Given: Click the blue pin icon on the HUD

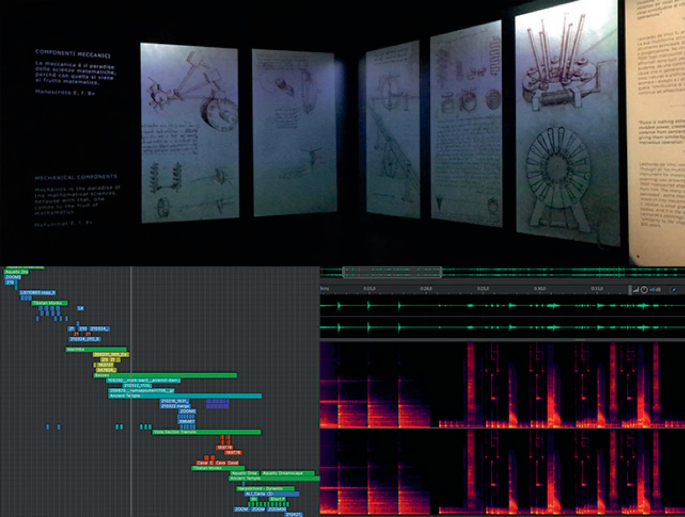Looking at the screenshot, I should 674,290.
